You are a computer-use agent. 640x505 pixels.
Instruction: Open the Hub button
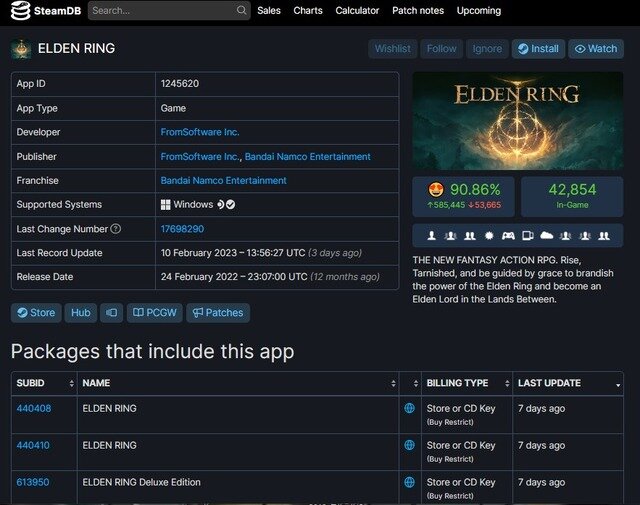81,313
